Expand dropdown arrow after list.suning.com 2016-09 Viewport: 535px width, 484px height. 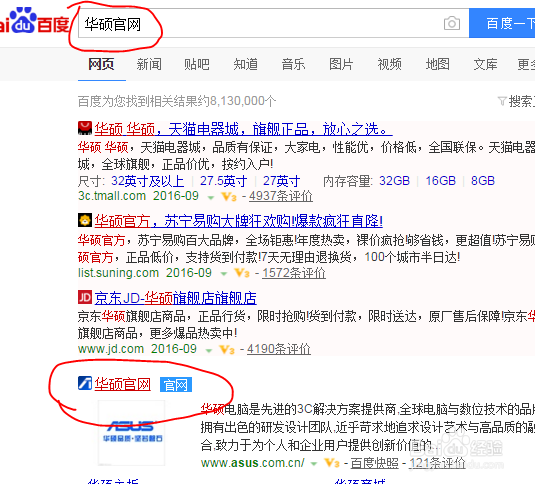223,274
